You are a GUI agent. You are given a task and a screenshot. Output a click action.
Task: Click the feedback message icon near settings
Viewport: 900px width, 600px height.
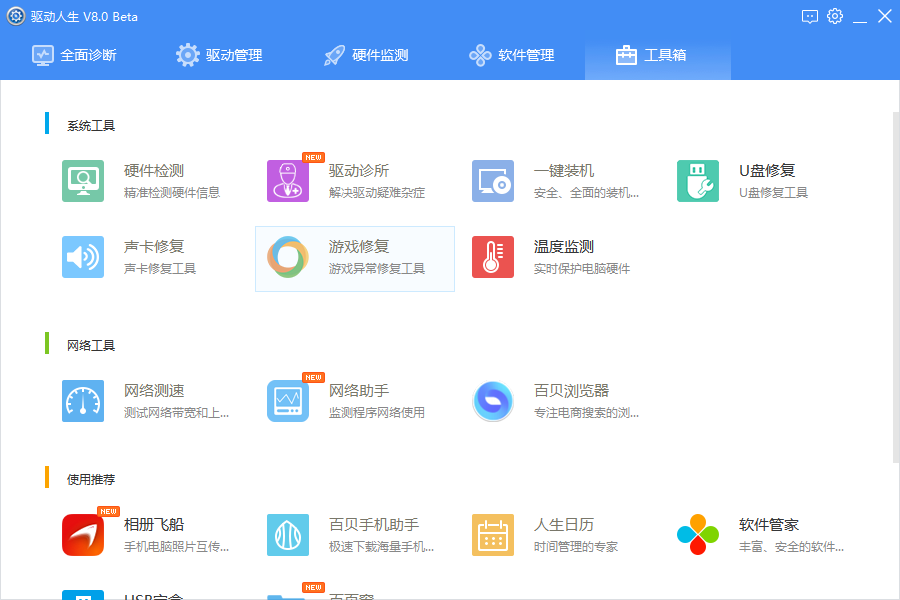click(808, 16)
